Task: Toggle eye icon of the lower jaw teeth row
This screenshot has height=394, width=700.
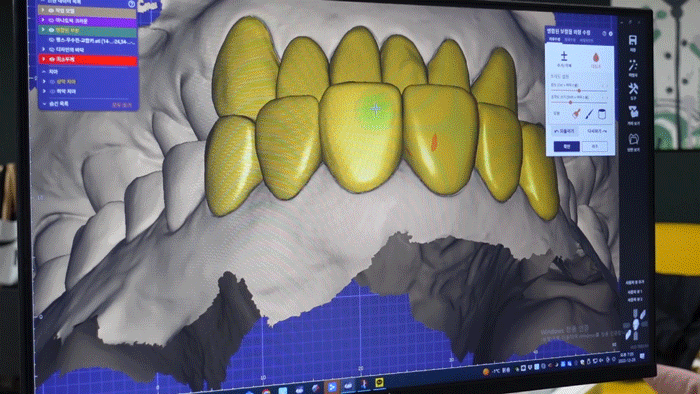Action: point(52,91)
